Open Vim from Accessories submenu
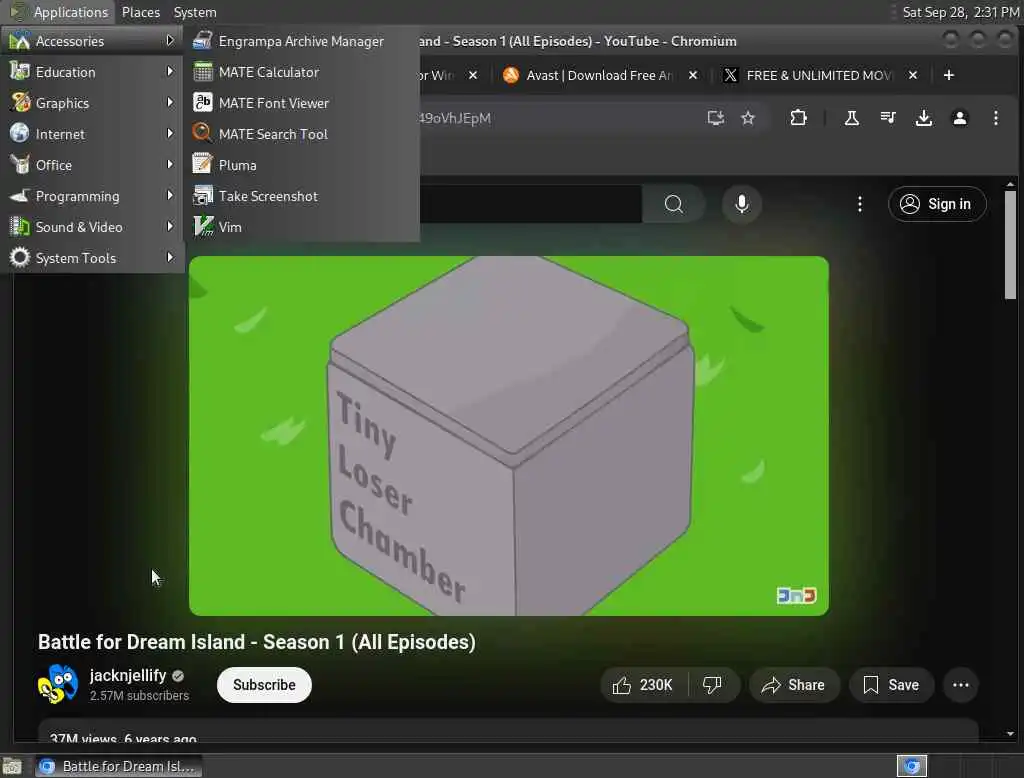Image resolution: width=1024 pixels, height=778 pixels. click(301, 227)
